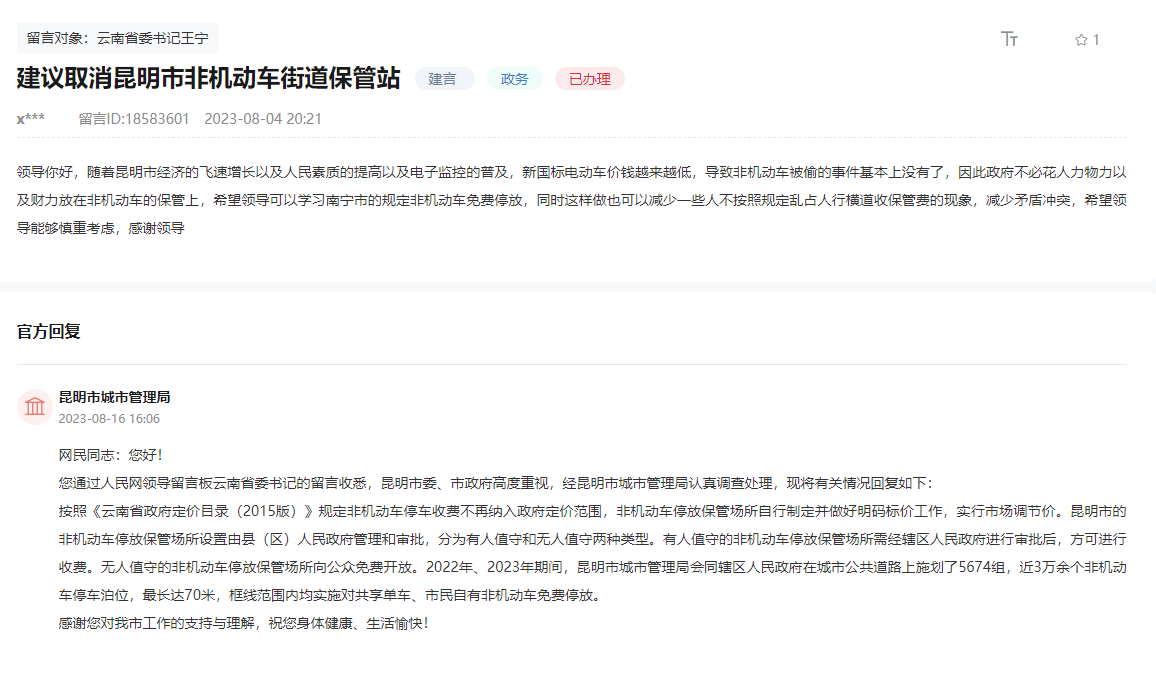The height and width of the screenshot is (680, 1156).
Task: Click the post date 2023-08-04 20:21
Action: click(x=263, y=119)
